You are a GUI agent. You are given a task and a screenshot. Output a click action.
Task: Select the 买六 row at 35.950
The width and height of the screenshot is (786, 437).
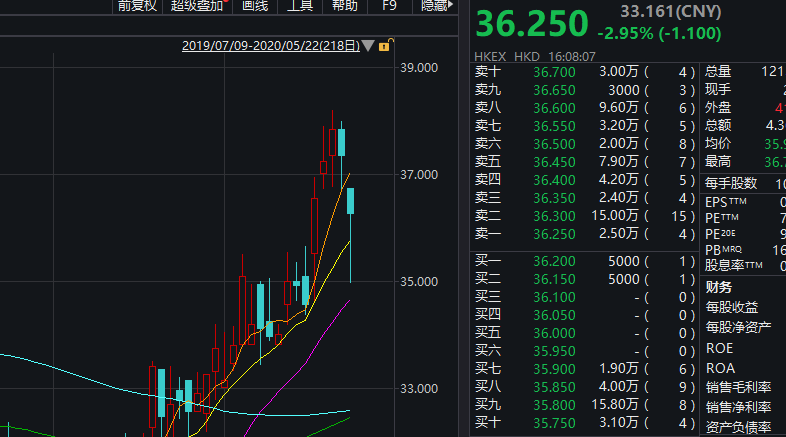tap(584, 352)
